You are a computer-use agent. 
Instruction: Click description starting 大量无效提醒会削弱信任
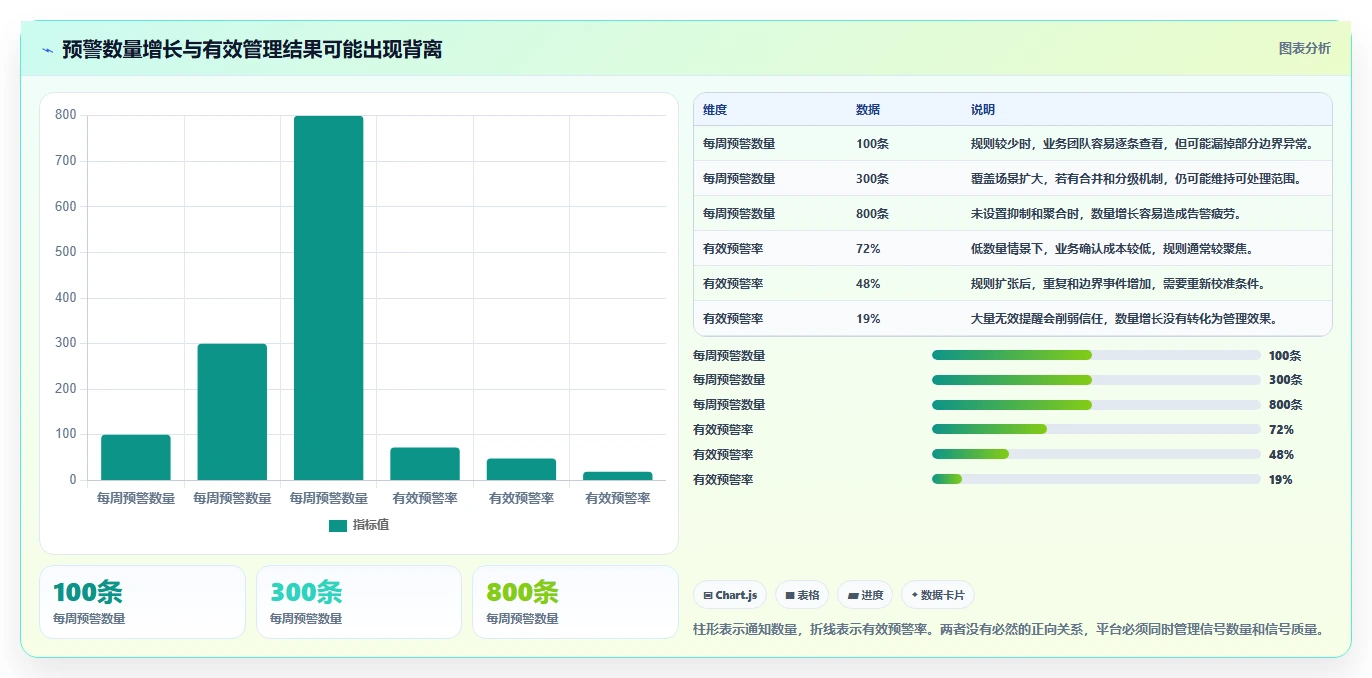(1124, 319)
